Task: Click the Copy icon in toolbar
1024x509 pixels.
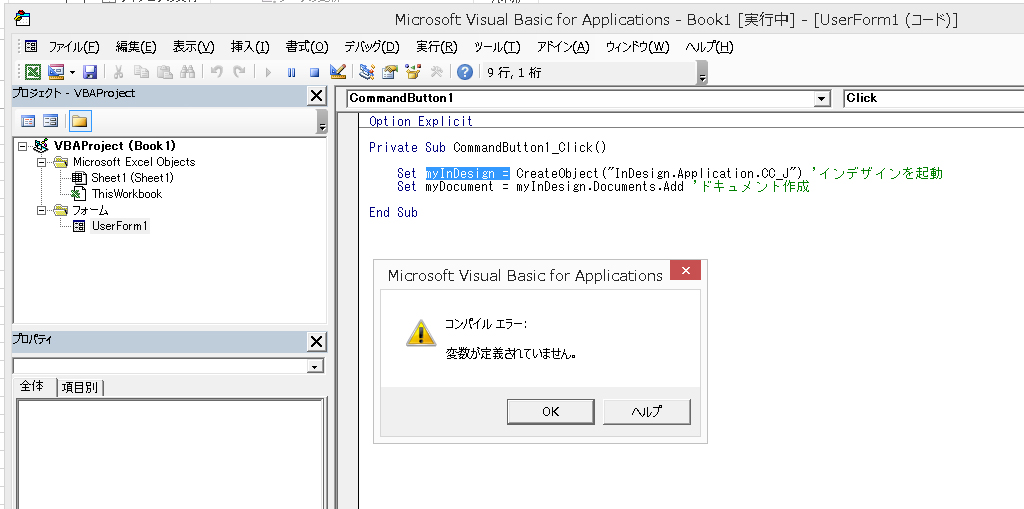Action: point(141,72)
